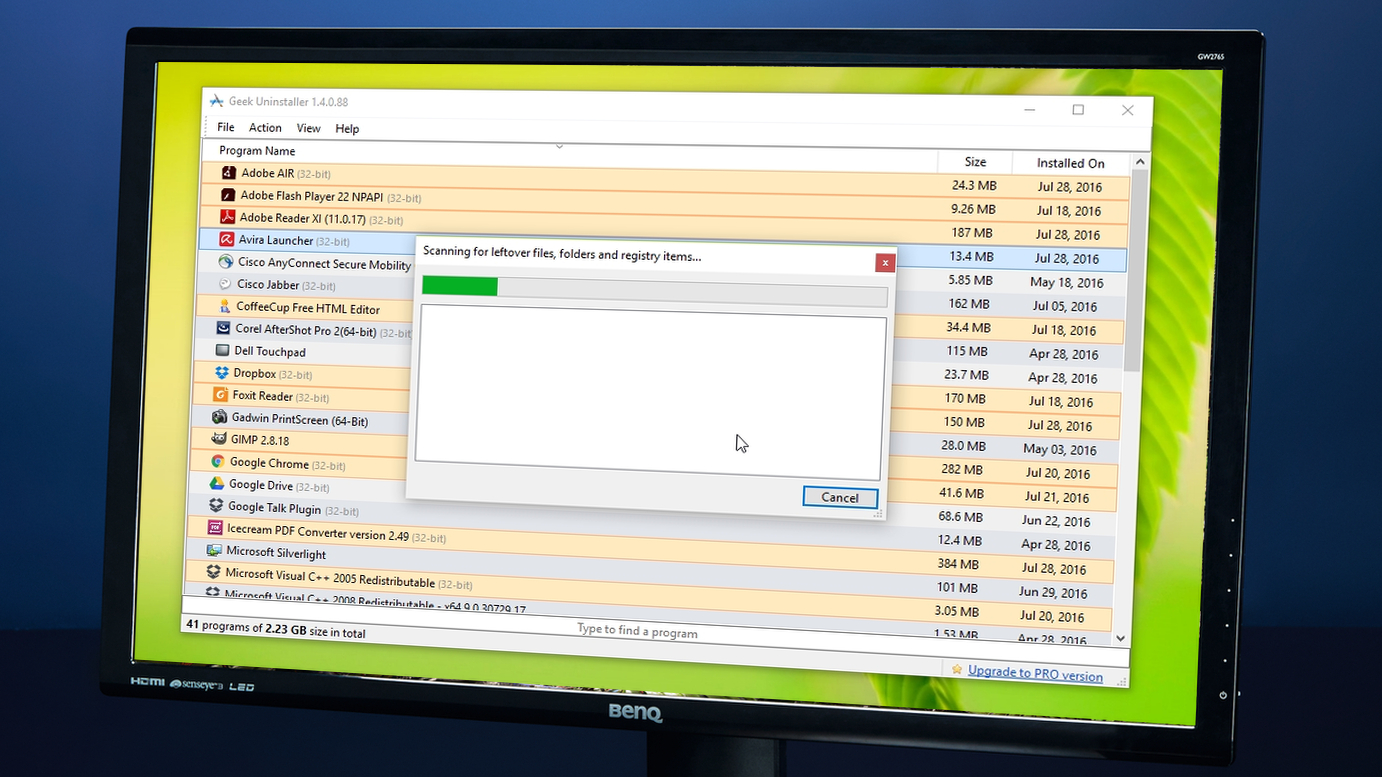The image size is (1382, 777).
Task: Click the Adobe Flash Player icon
Action: pos(228,195)
